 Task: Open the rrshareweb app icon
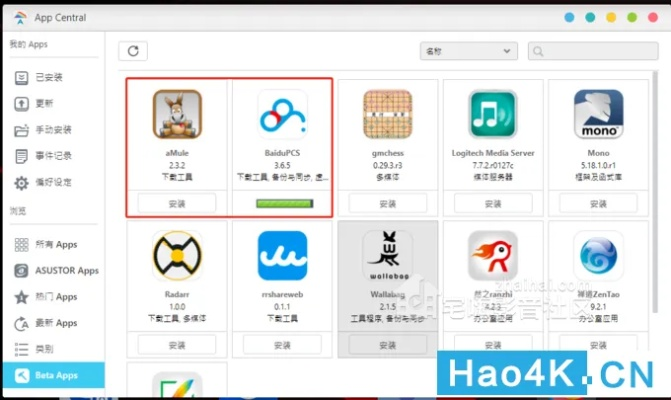(x=282, y=256)
